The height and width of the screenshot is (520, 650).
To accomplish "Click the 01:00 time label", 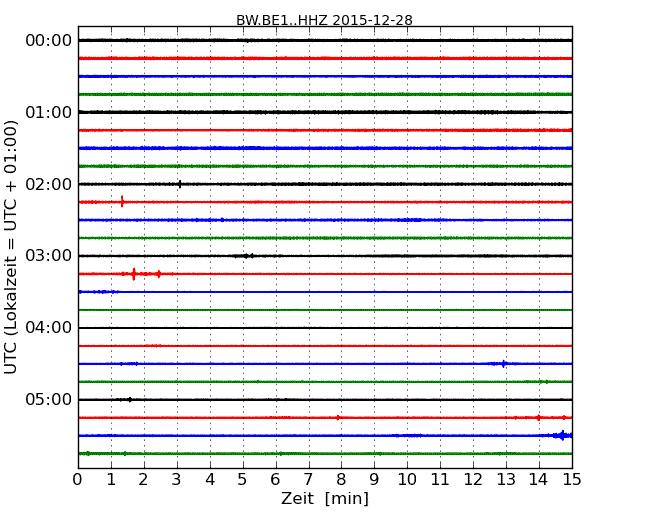I will (49, 112).
